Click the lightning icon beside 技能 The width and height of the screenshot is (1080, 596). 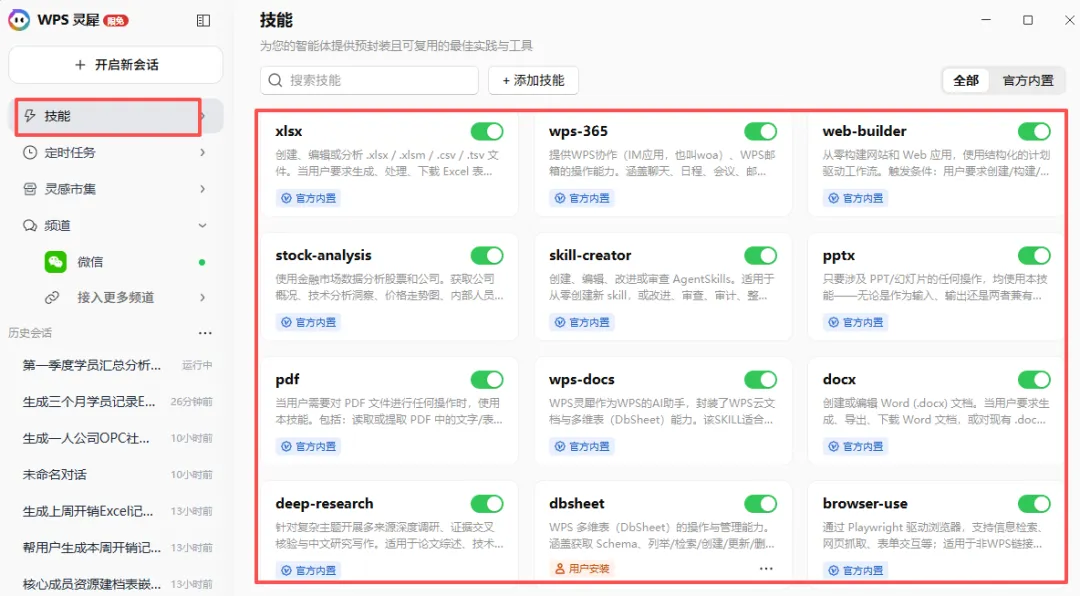pos(30,116)
